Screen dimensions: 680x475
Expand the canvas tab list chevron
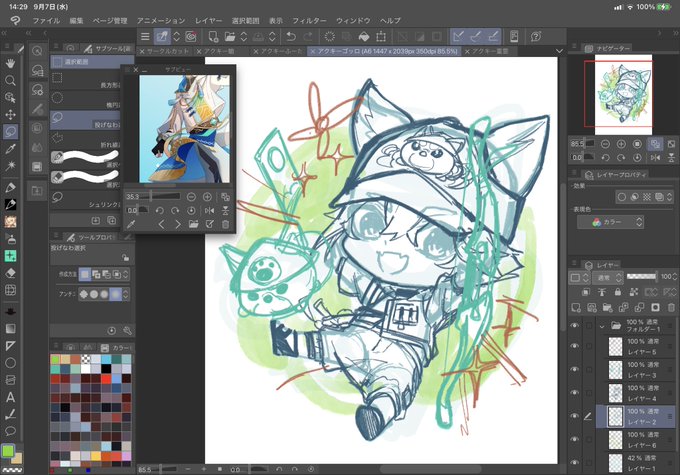tap(559, 51)
